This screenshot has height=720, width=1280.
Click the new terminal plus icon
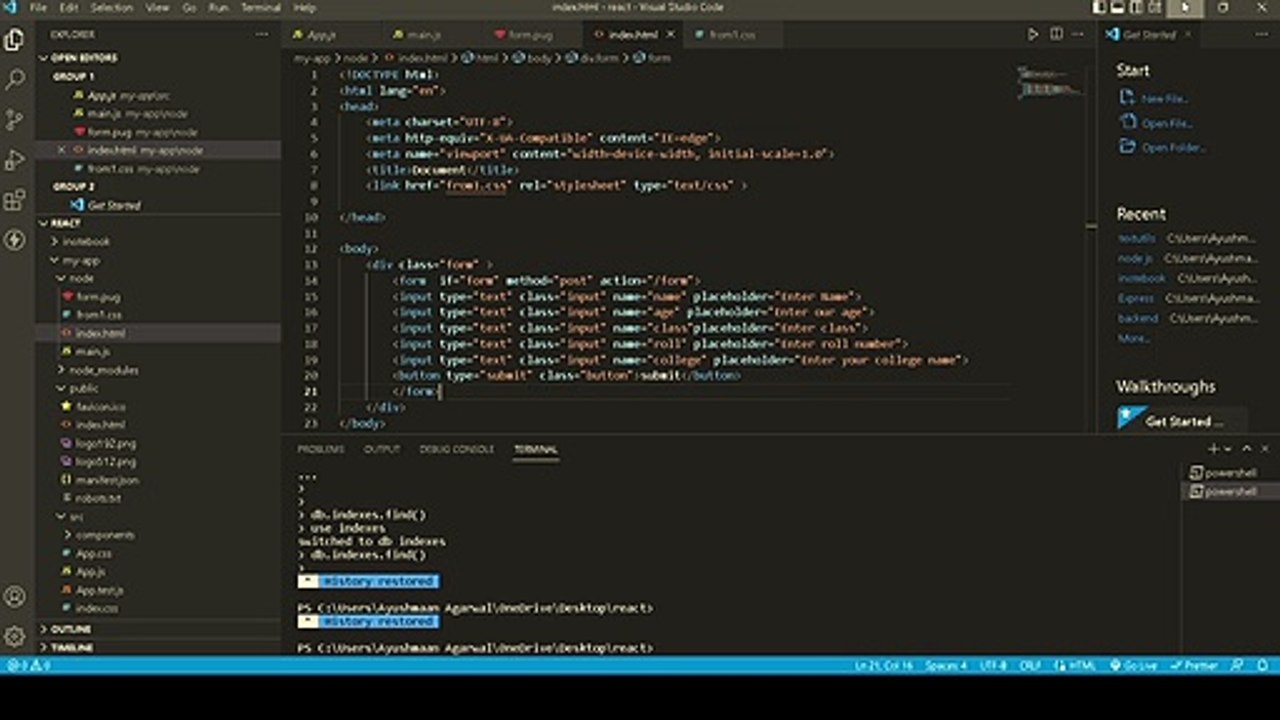[1213, 449]
